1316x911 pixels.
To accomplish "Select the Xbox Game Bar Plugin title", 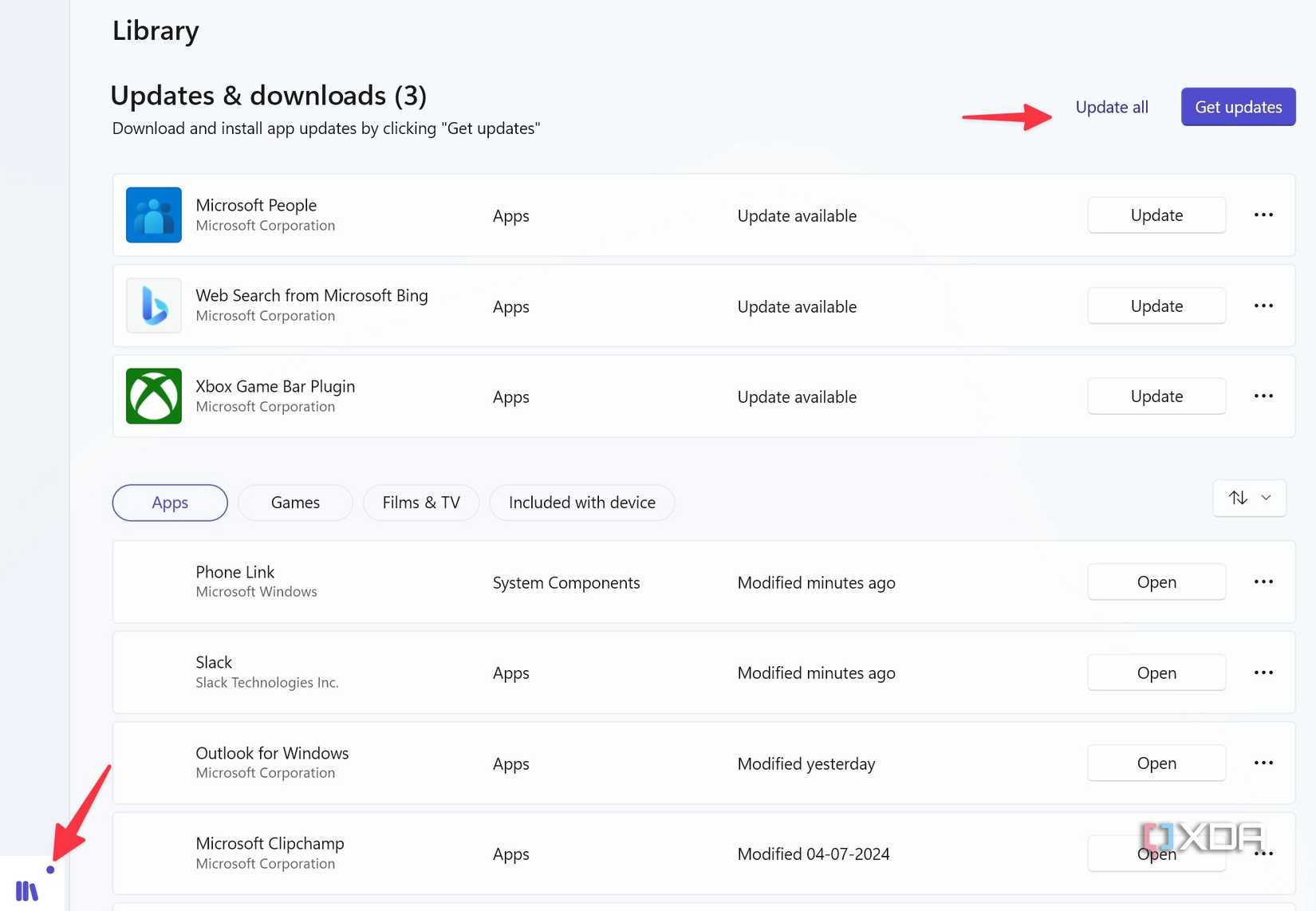I will point(275,386).
